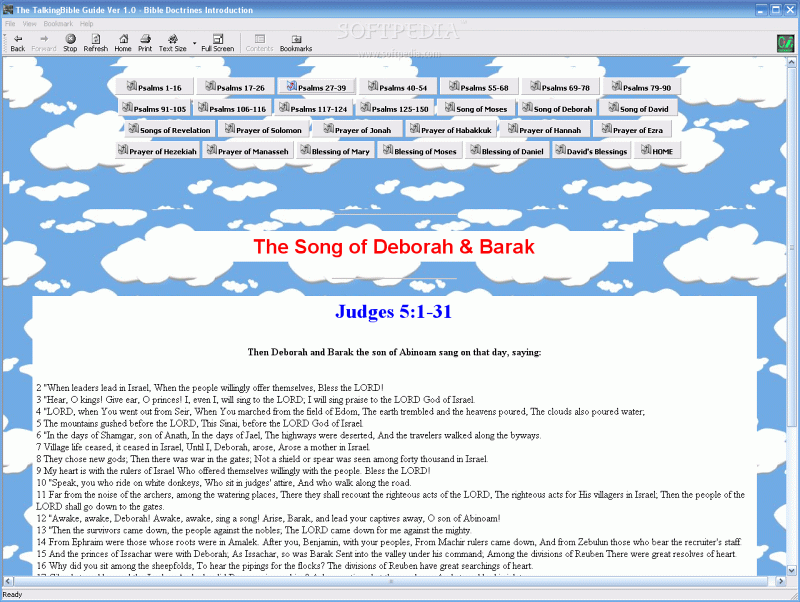Select the Song of Moses button
The height and width of the screenshot is (602, 800).
click(x=476, y=108)
